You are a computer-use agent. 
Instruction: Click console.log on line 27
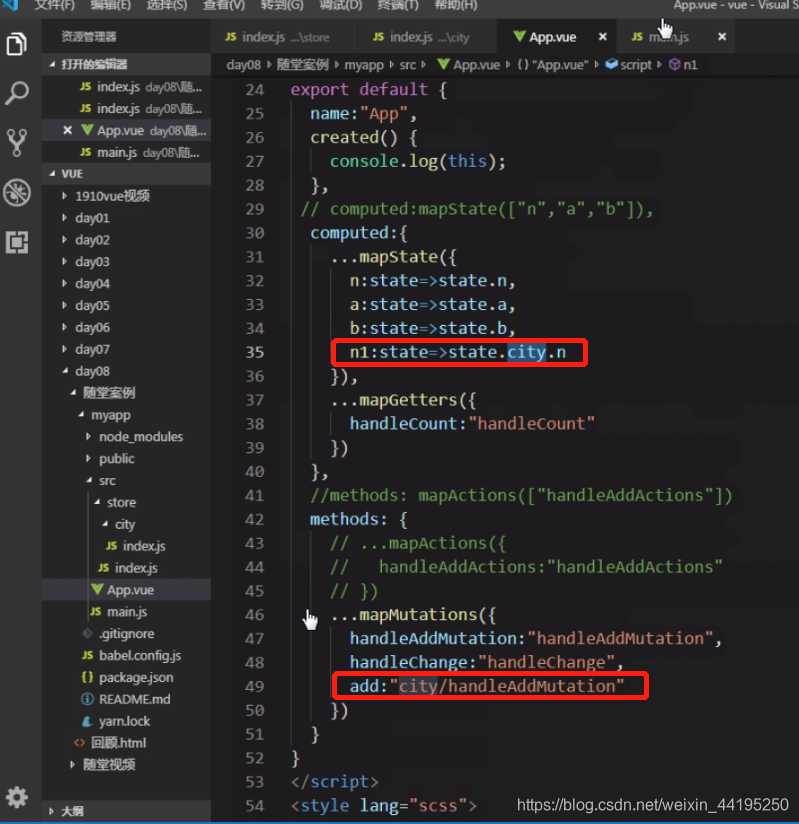(384, 161)
